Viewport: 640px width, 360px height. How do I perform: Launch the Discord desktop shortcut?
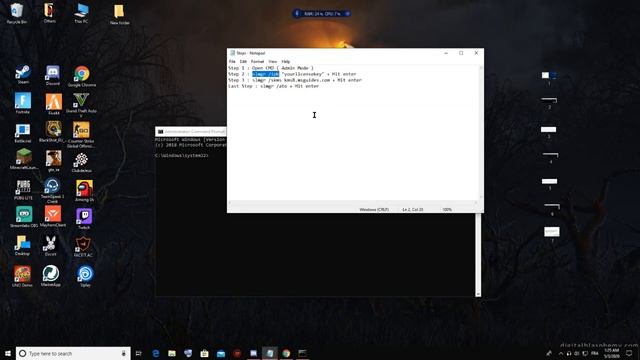pyautogui.click(x=53, y=76)
